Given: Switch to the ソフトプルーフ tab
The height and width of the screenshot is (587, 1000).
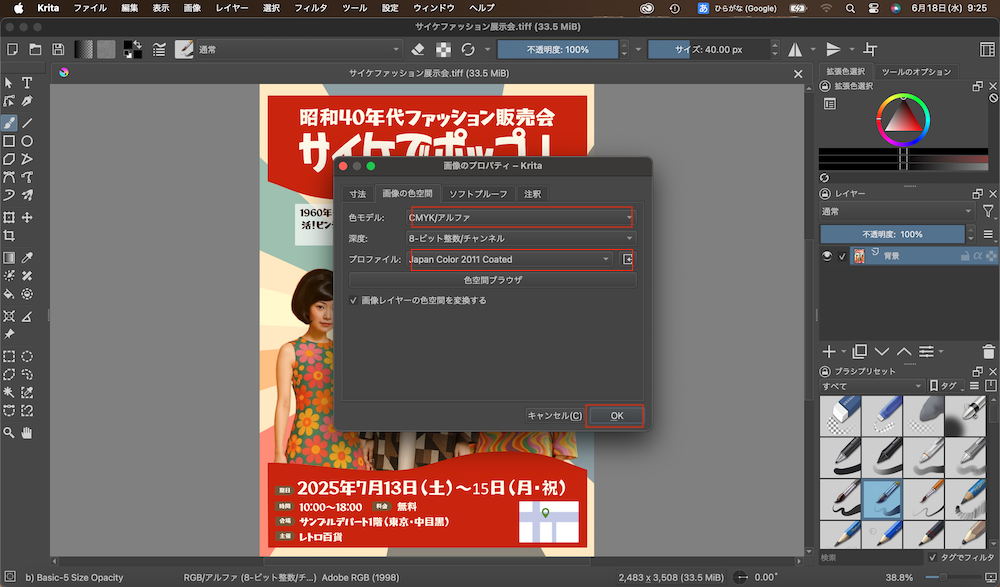Looking at the screenshot, I should (x=478, y=194).
